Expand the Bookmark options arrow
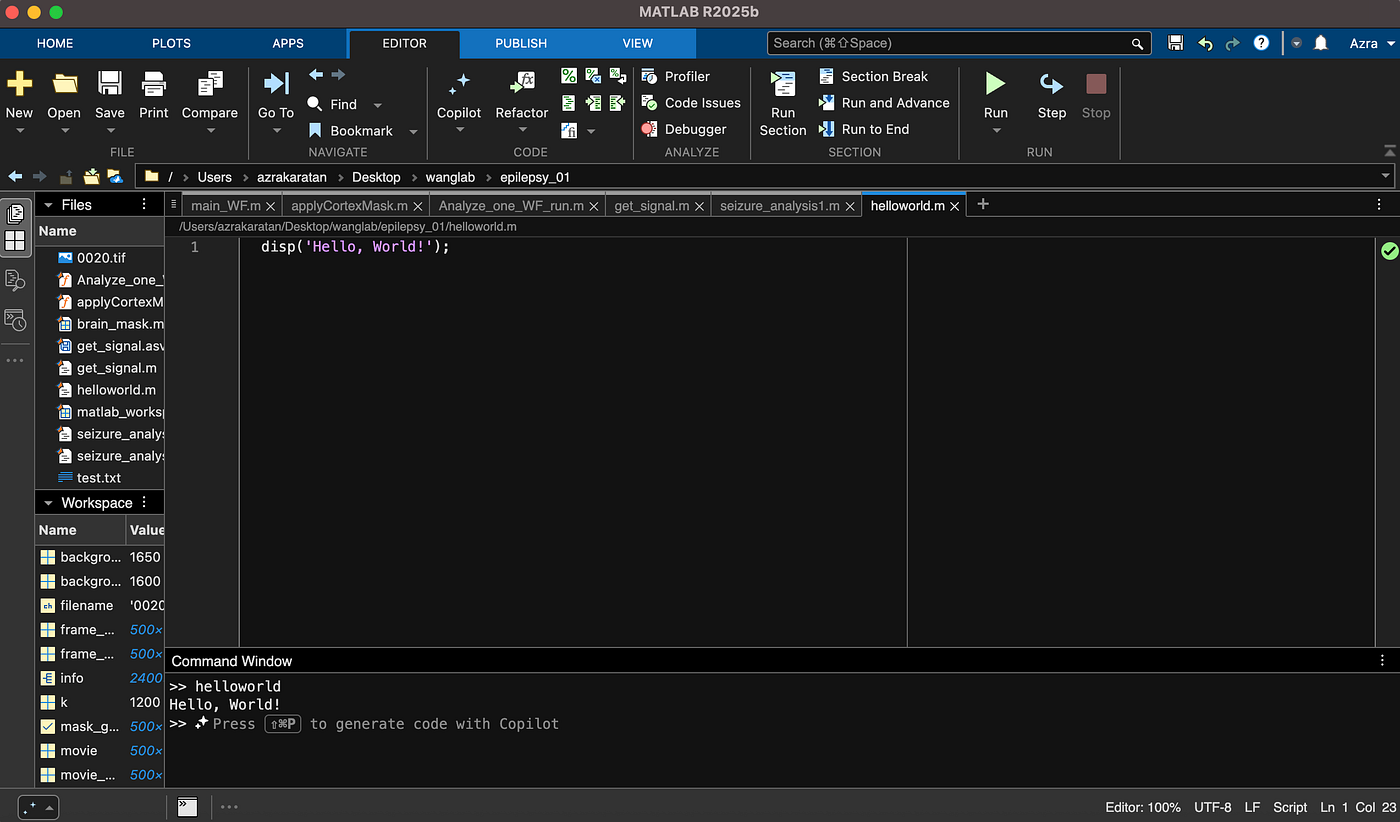Screen dimensions: 1400x822 click(x=413, y=132)
